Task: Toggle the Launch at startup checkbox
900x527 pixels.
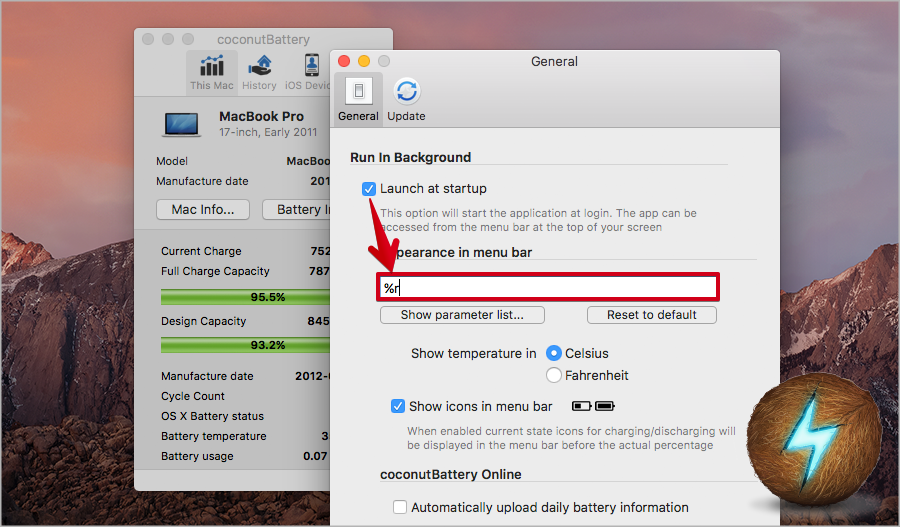Action: pyautogui.click(x=368, y=189)
